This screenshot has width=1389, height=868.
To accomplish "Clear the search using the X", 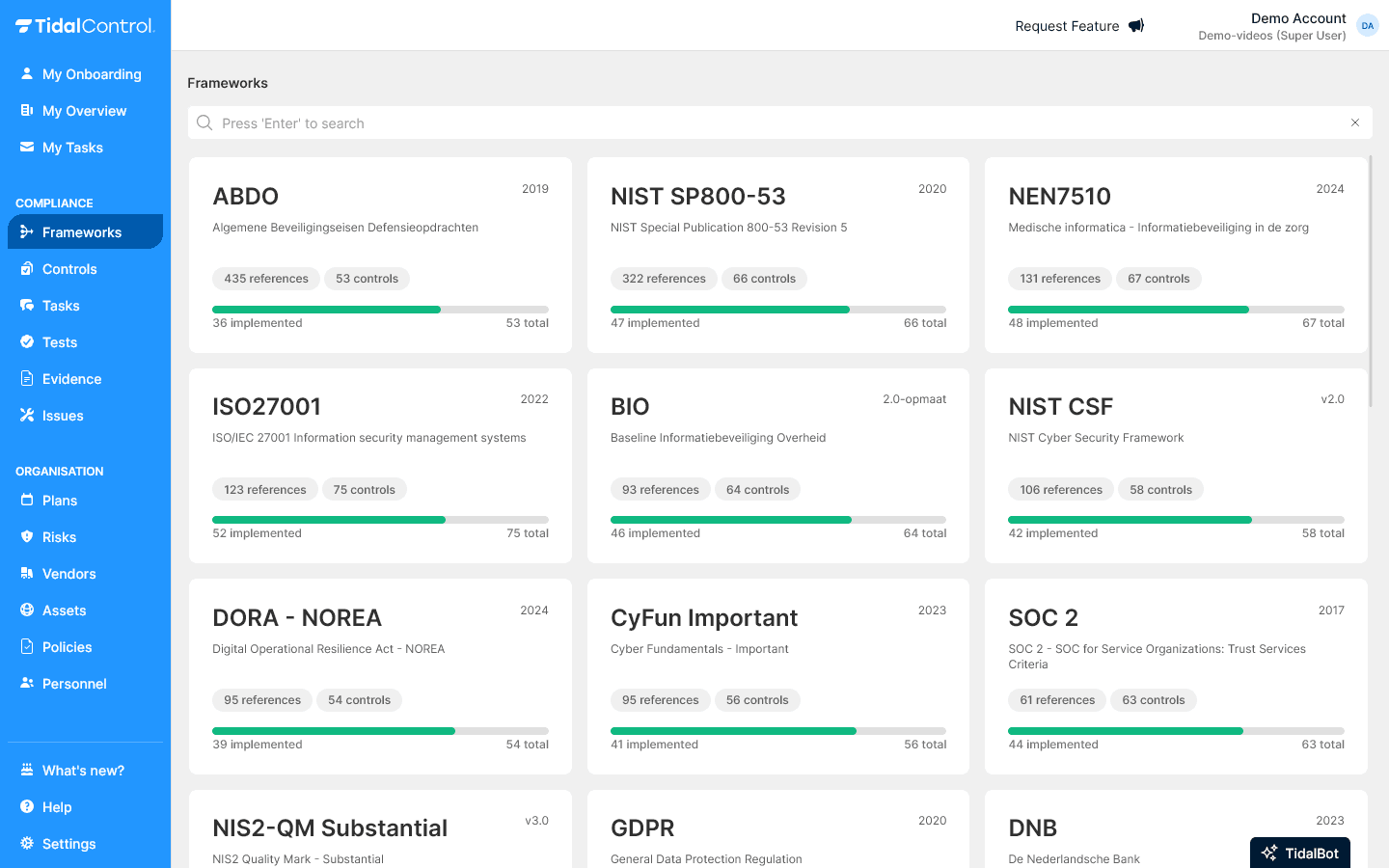I will click(x=1355, y=122).
